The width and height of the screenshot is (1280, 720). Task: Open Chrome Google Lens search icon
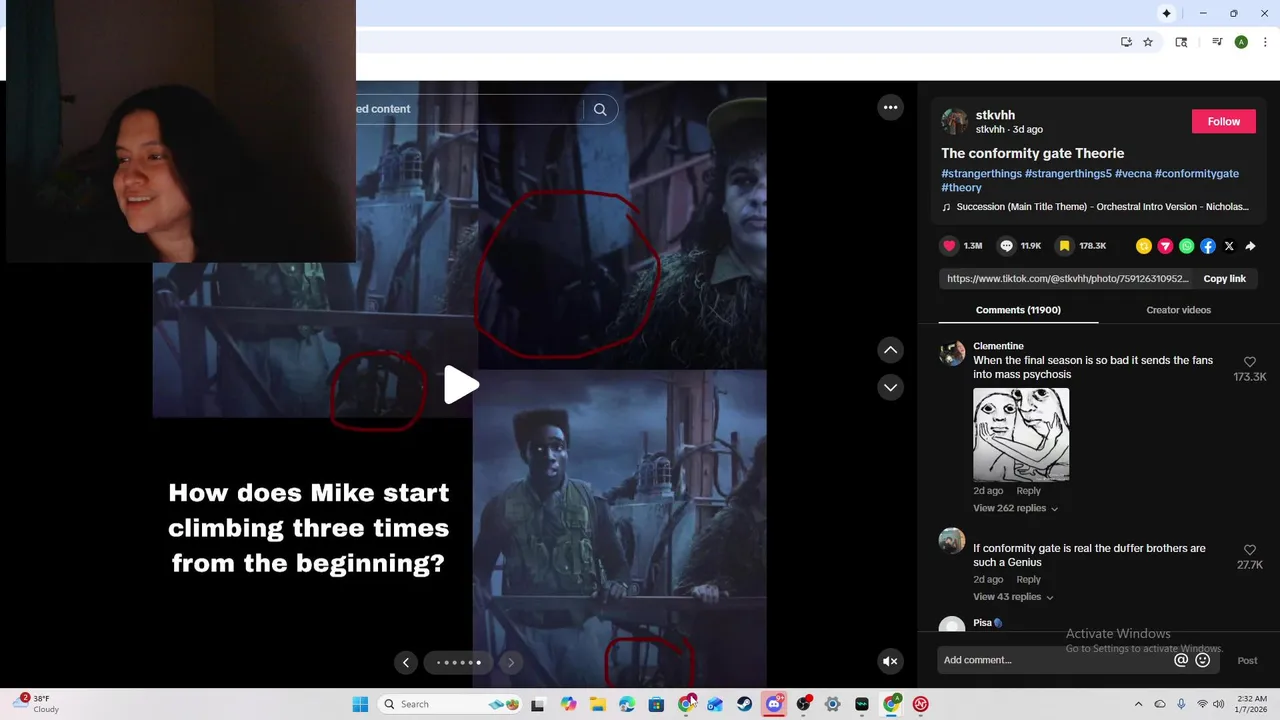point(1181,42)
